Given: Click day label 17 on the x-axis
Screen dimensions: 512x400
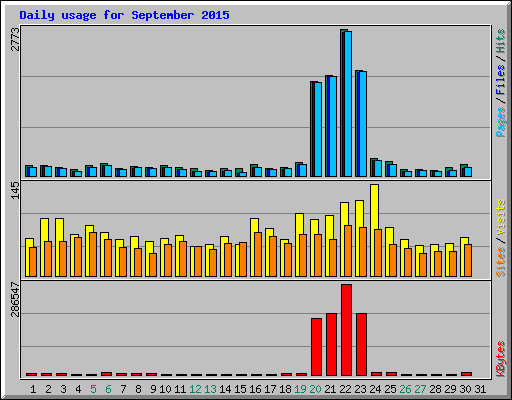Looking at the screenshot, I should click(270, 389).
